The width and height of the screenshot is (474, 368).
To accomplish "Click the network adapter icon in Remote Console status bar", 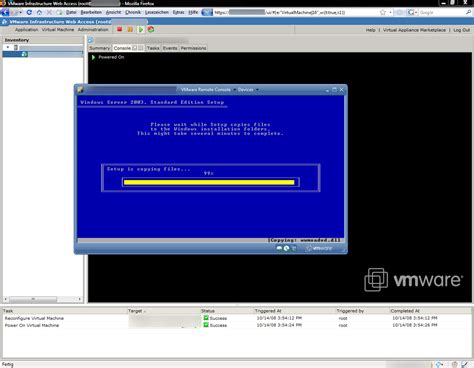I will pyautogui.click(x=294, y=248).
